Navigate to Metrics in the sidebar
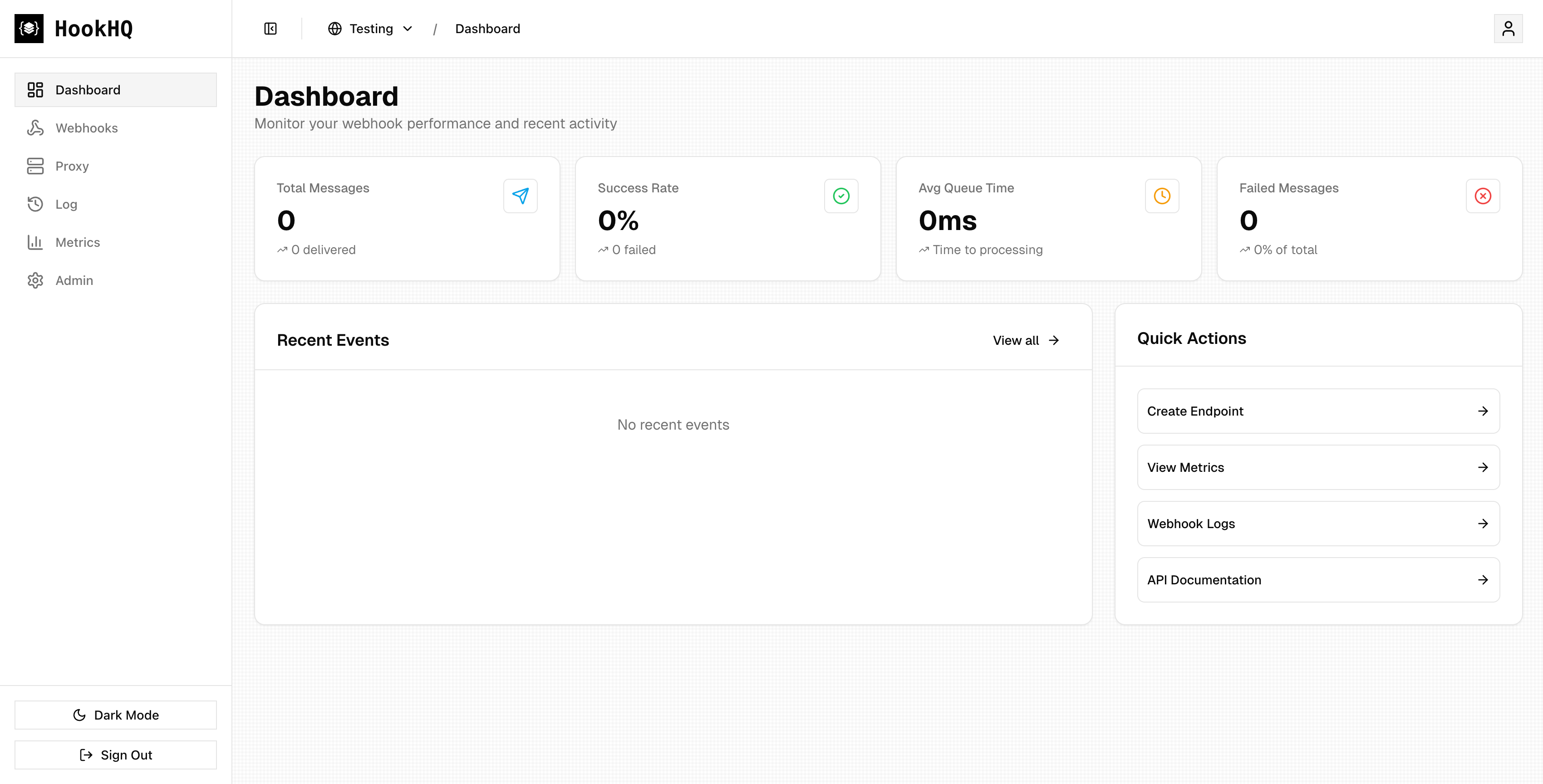Screen dimensions: 1543x784 click(x=116, y=243)
